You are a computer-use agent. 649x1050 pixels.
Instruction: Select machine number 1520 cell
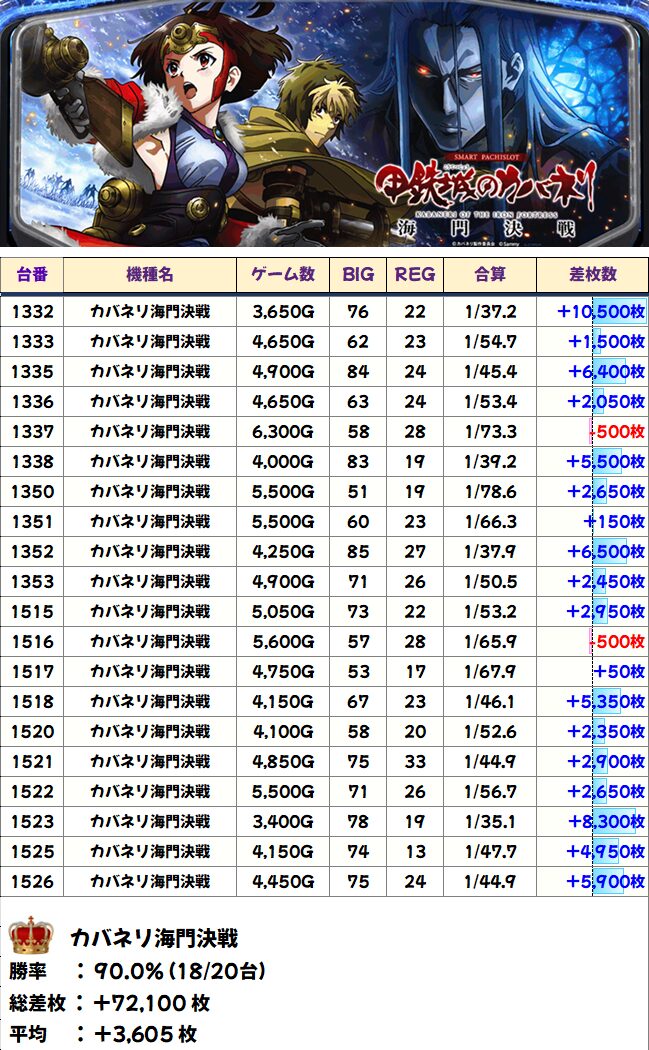[x=32, y=731]
